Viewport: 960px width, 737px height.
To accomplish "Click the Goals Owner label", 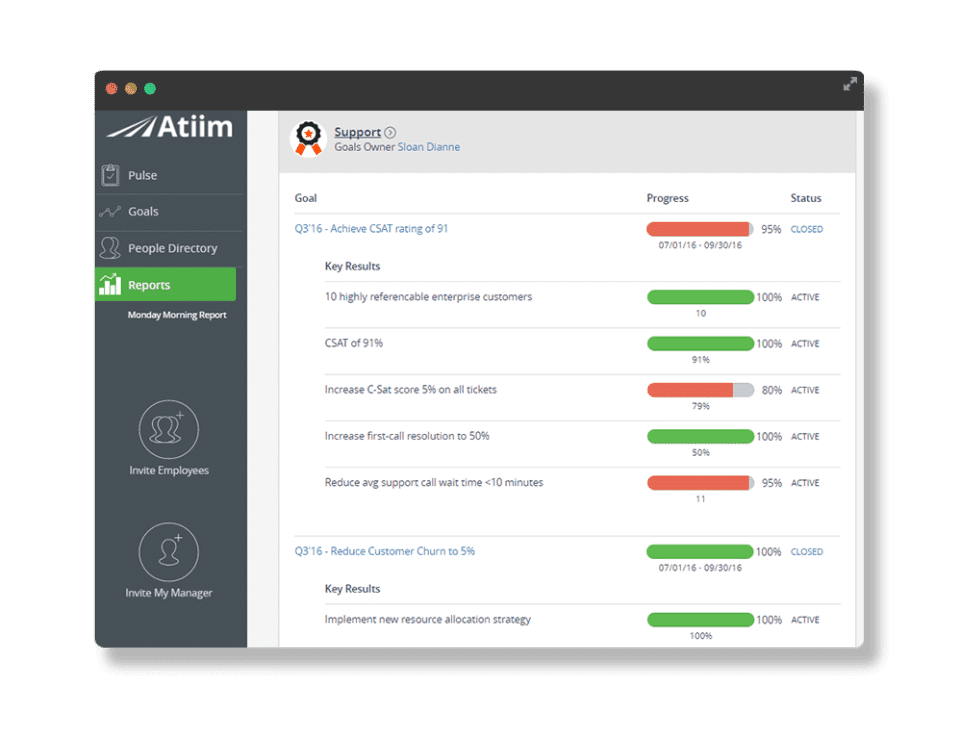I will click(x=364, y=147).
